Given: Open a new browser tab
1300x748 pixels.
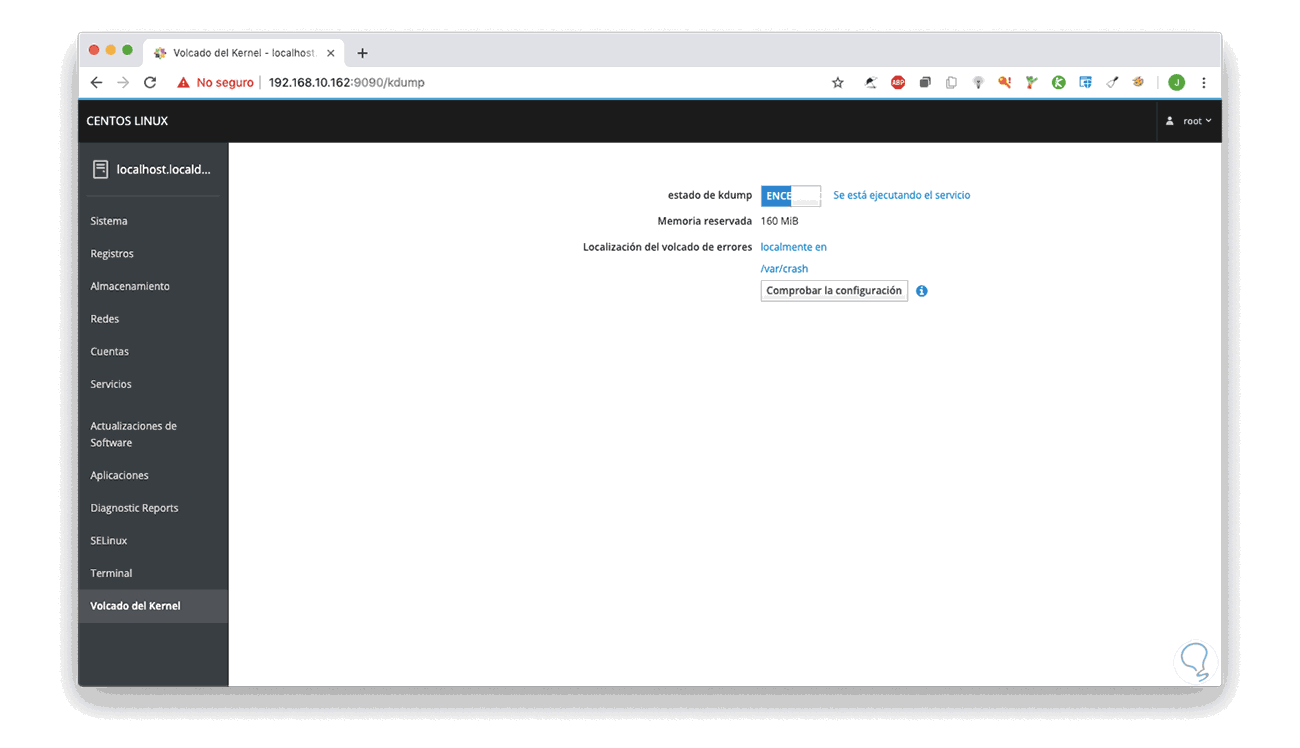Looking at the screenshot, I should pyautogui.click(x=362, y=53).
